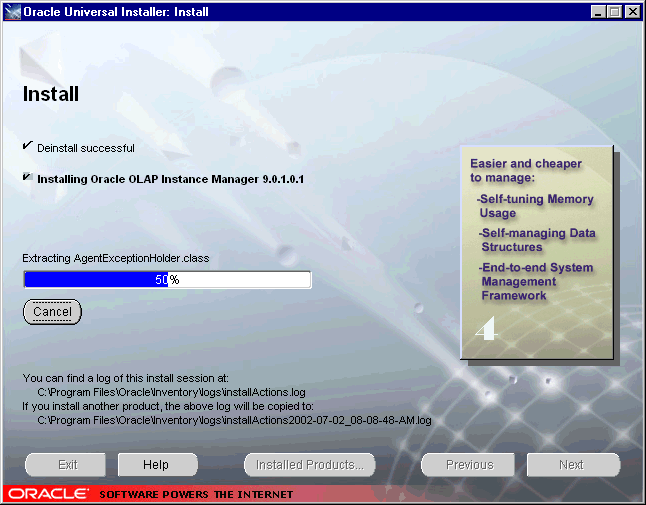
Task: Click 'If you install another product' sentence
Action: pos(168,406)
